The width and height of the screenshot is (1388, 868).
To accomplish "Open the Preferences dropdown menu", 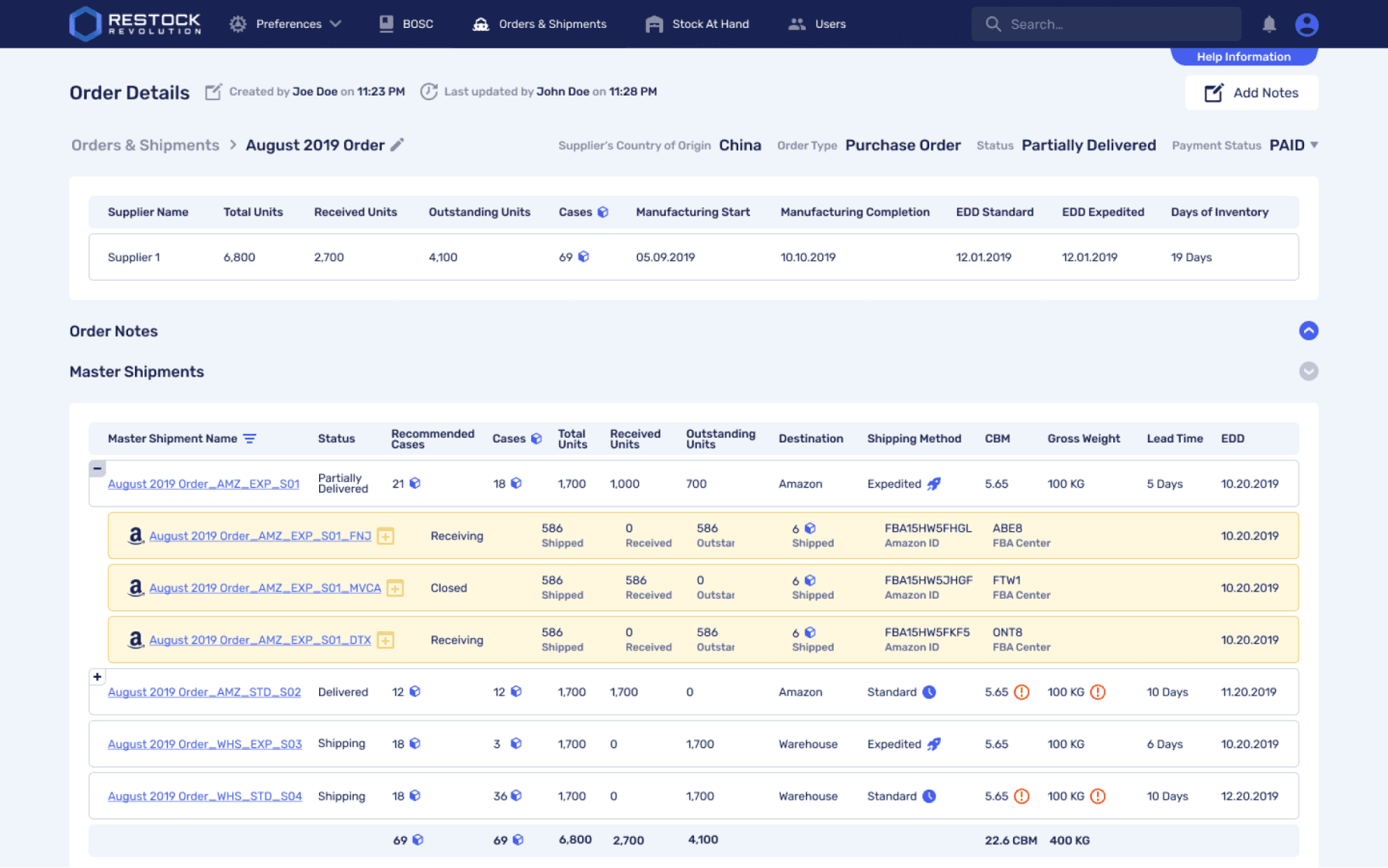I will (286, 24).
